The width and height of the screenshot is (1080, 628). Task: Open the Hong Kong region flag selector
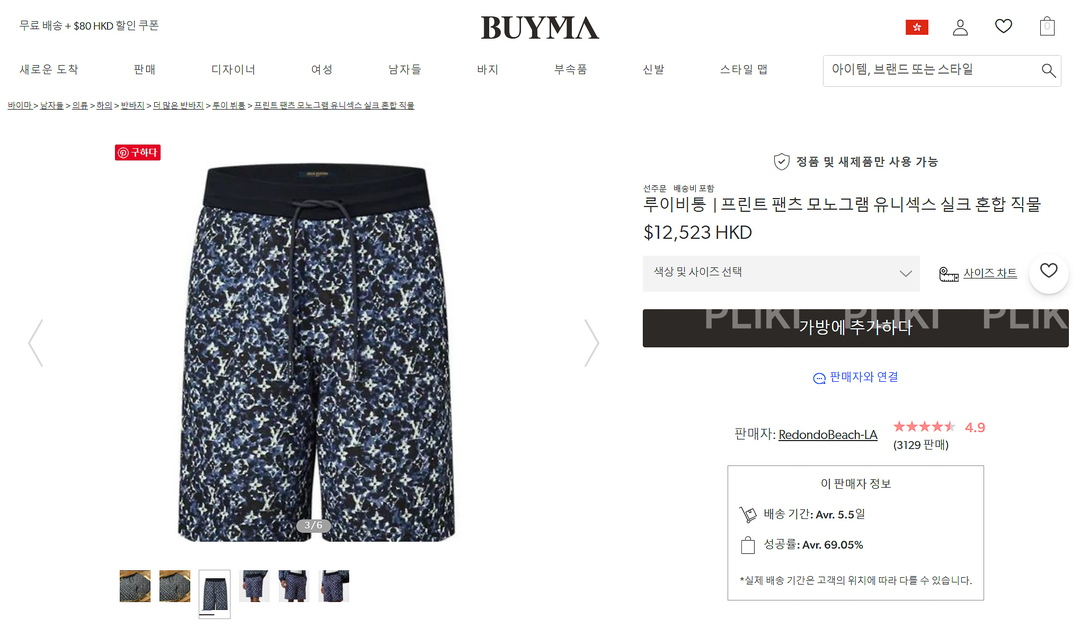(916, 27)
